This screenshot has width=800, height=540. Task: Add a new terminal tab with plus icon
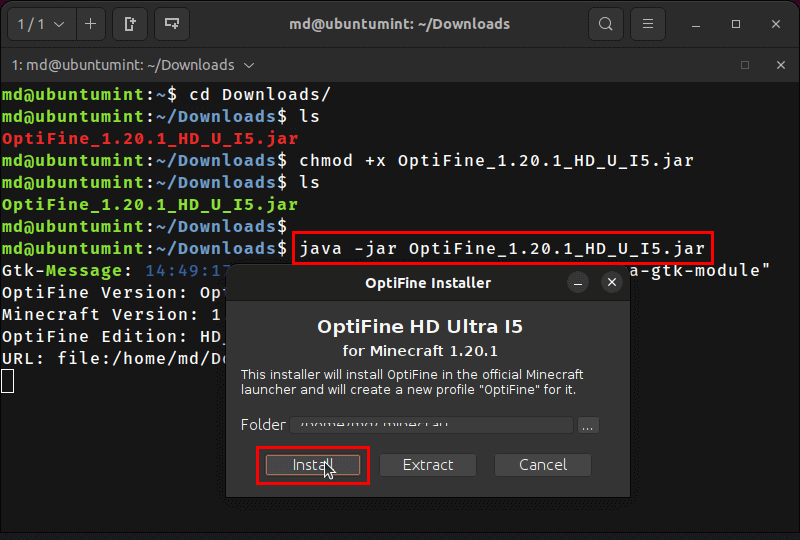pos(91,24)
